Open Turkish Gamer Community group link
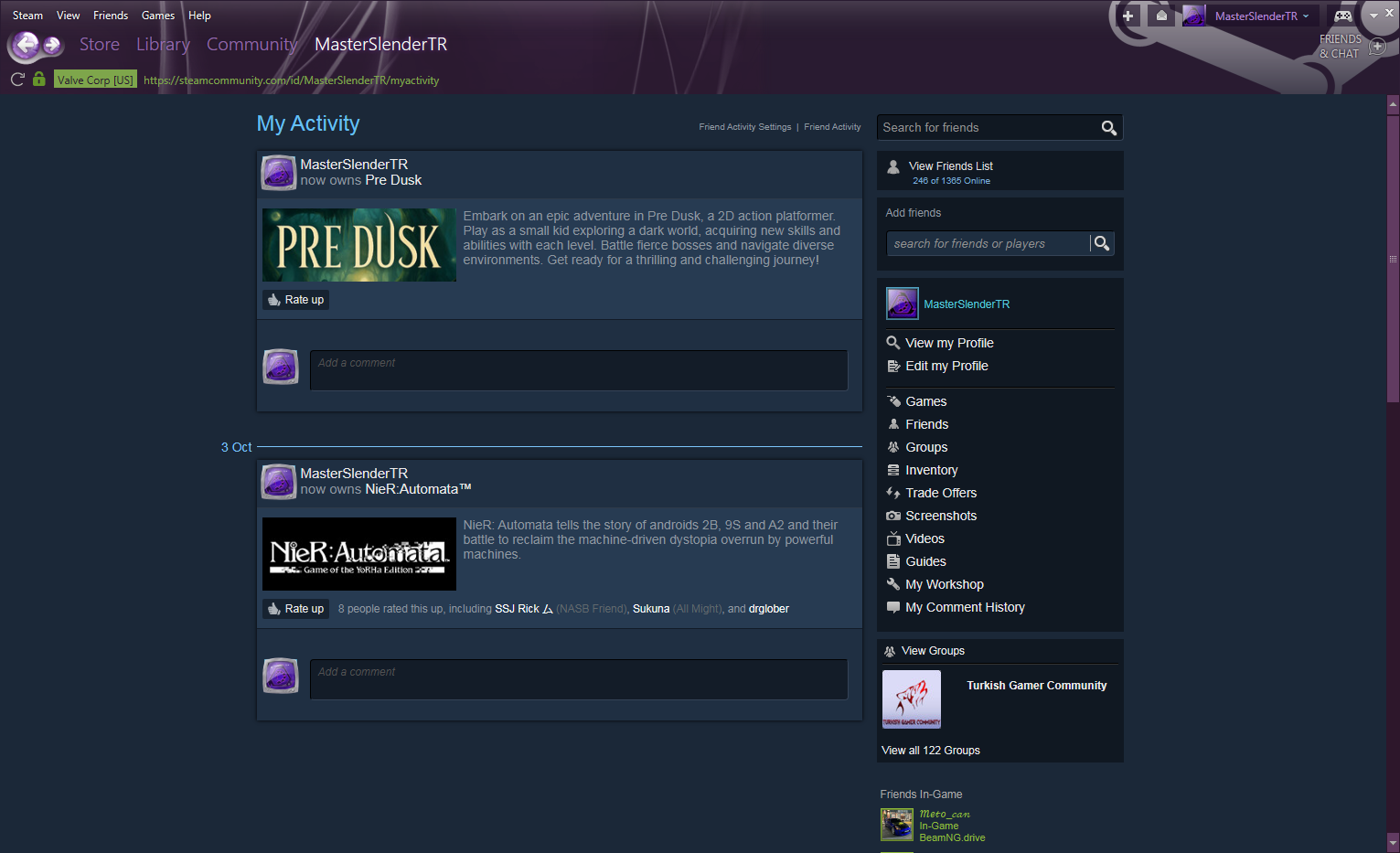The width and height of the screenshot is (1400, 853). 1037,686
